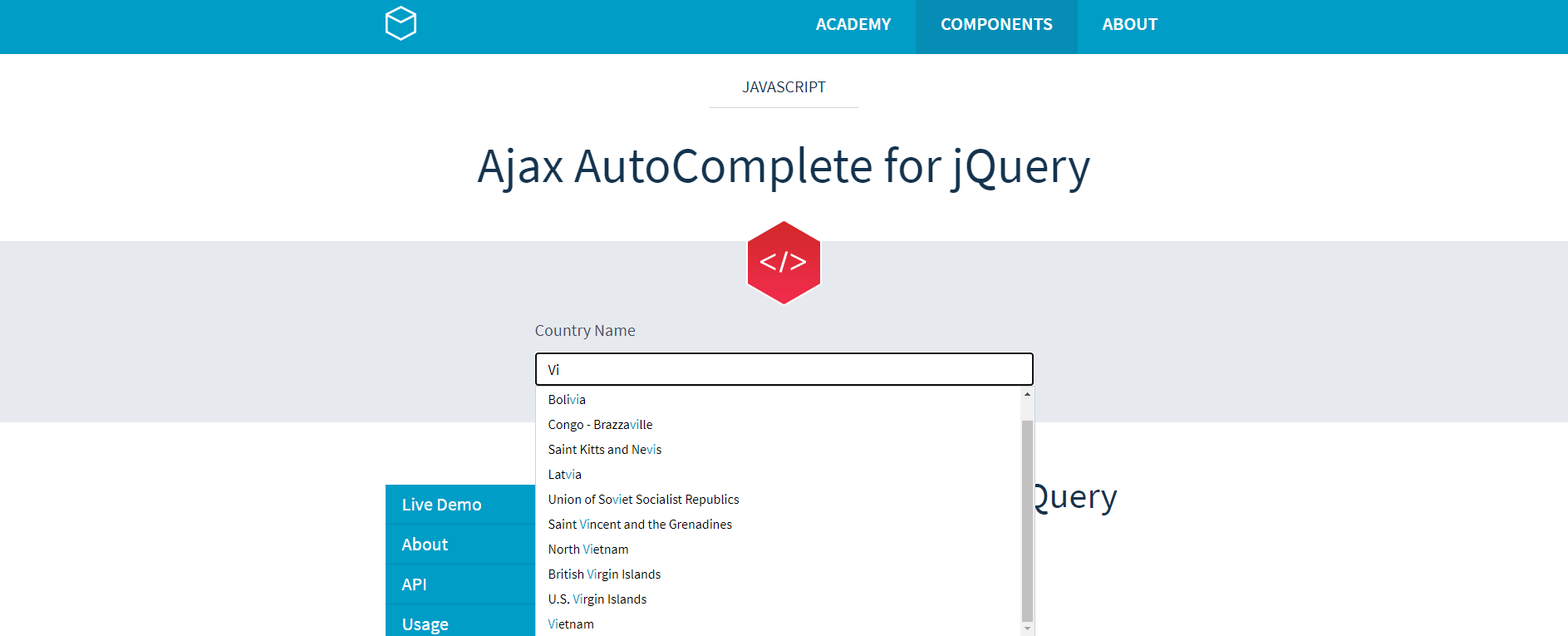This screenshot has width=1568, height=636.
Task: Open the ACADEMY menu item
Action: [853, 25]
